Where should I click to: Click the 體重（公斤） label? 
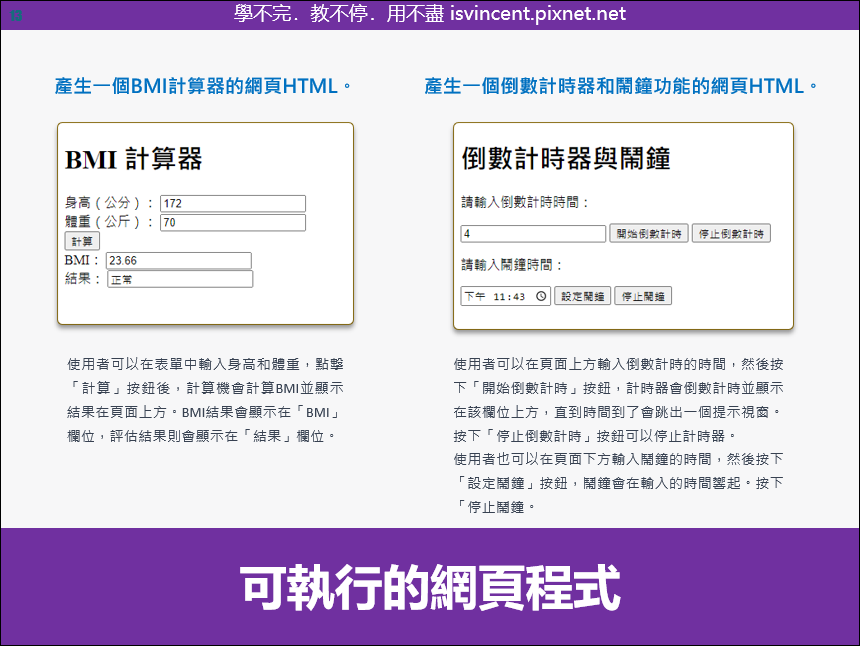[110, 222]
